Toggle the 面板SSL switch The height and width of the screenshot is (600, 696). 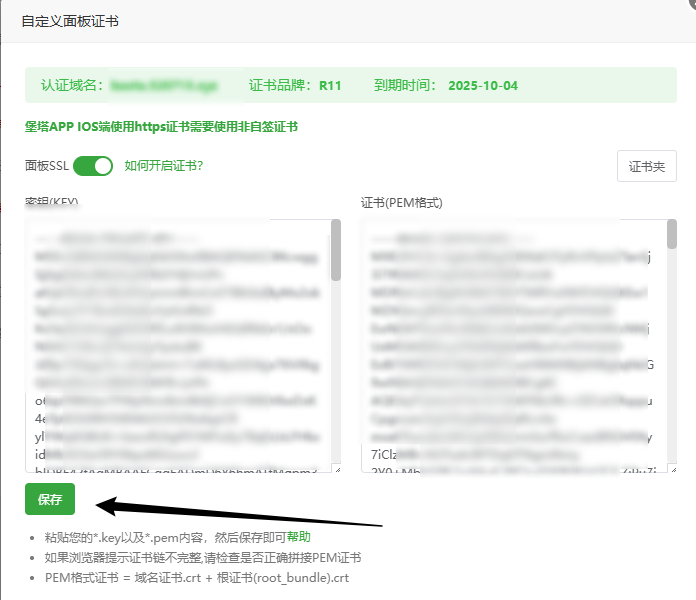(x=93, y=166)
